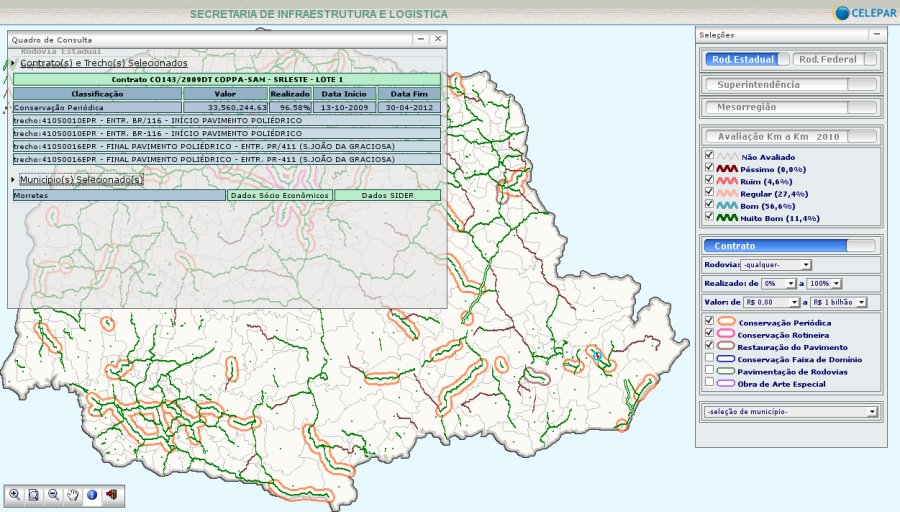
Task: Open the Valor maximum R$ 1 bilhão dropdown
Action: point(839,301)
